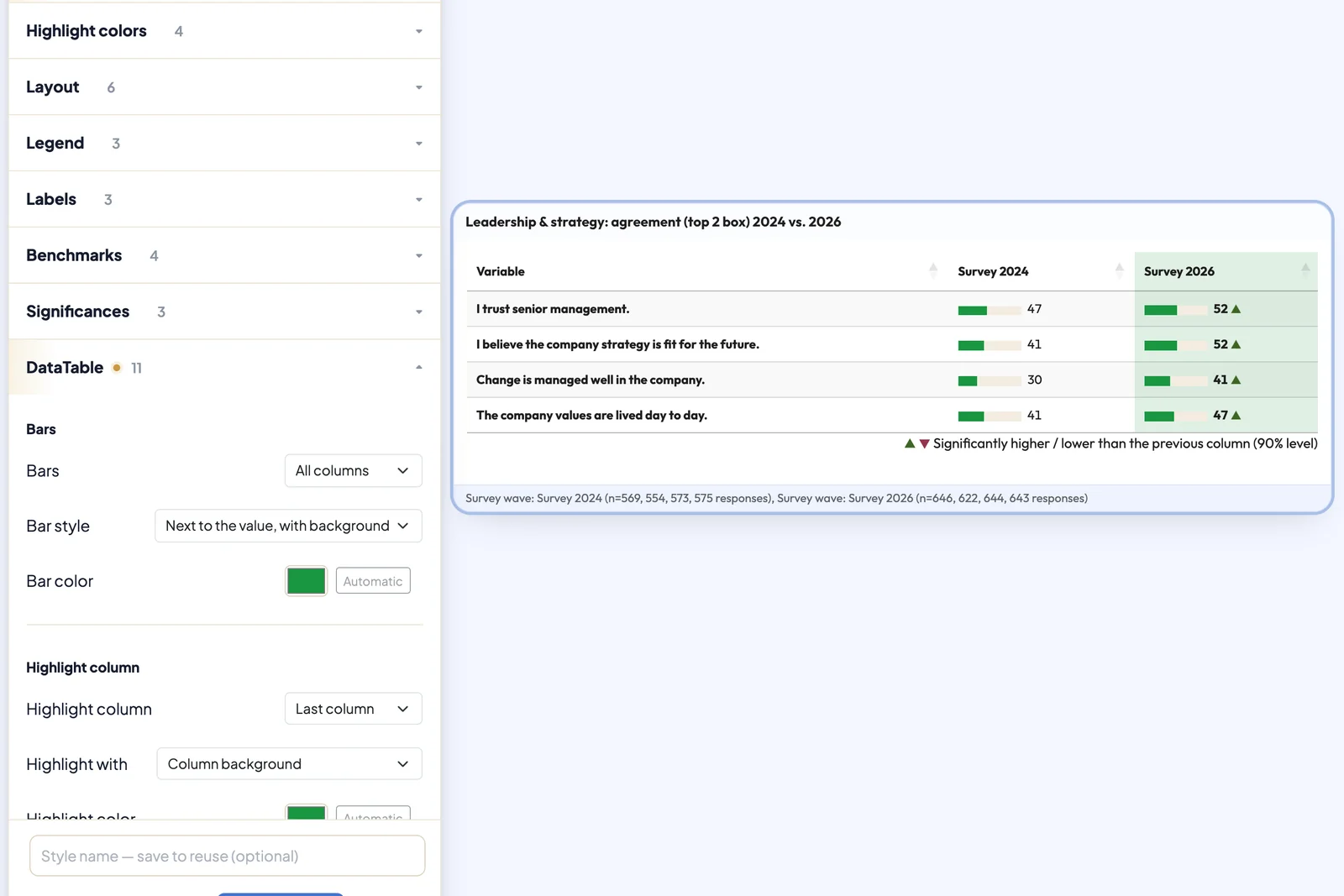Select row 'I trust senior management.'
This screenshot has width=1344, height=896.
(x=891, y=309)
